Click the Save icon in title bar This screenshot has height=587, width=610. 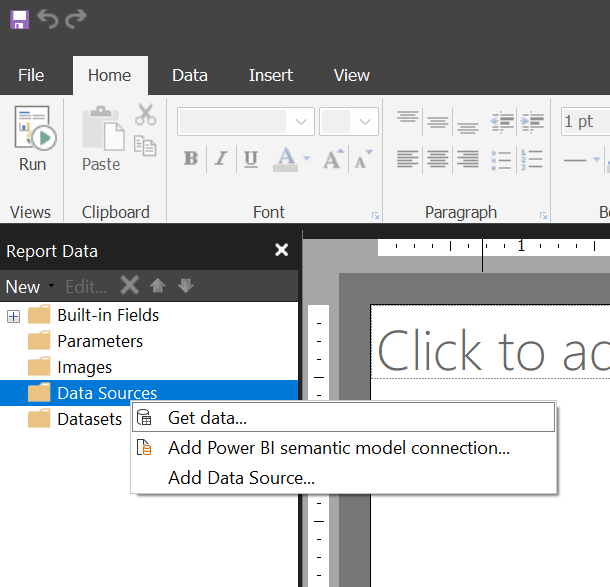(x=20, y=18)
